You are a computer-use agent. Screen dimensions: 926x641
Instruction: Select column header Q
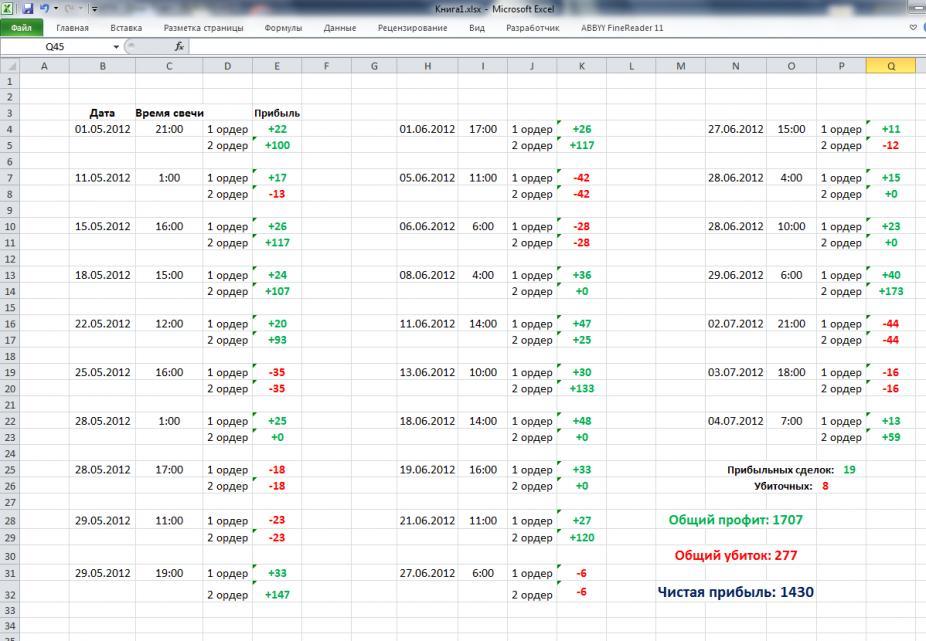click(x=891, y=66)
